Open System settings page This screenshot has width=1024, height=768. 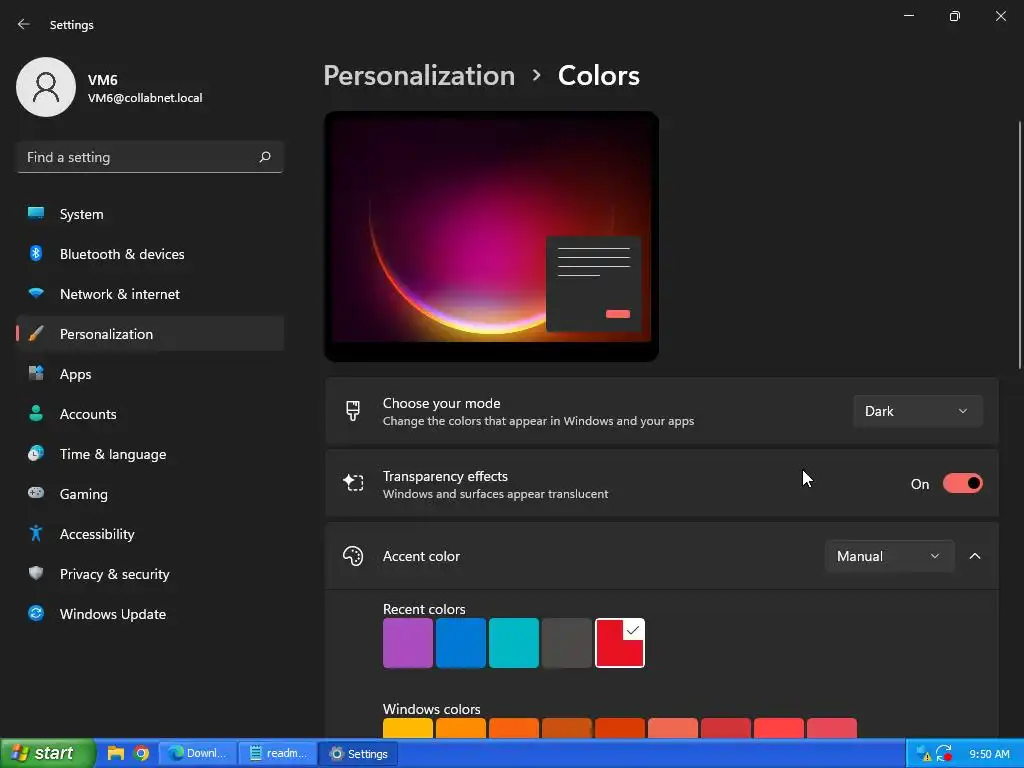pyautogui.click(x=150, y=214)
